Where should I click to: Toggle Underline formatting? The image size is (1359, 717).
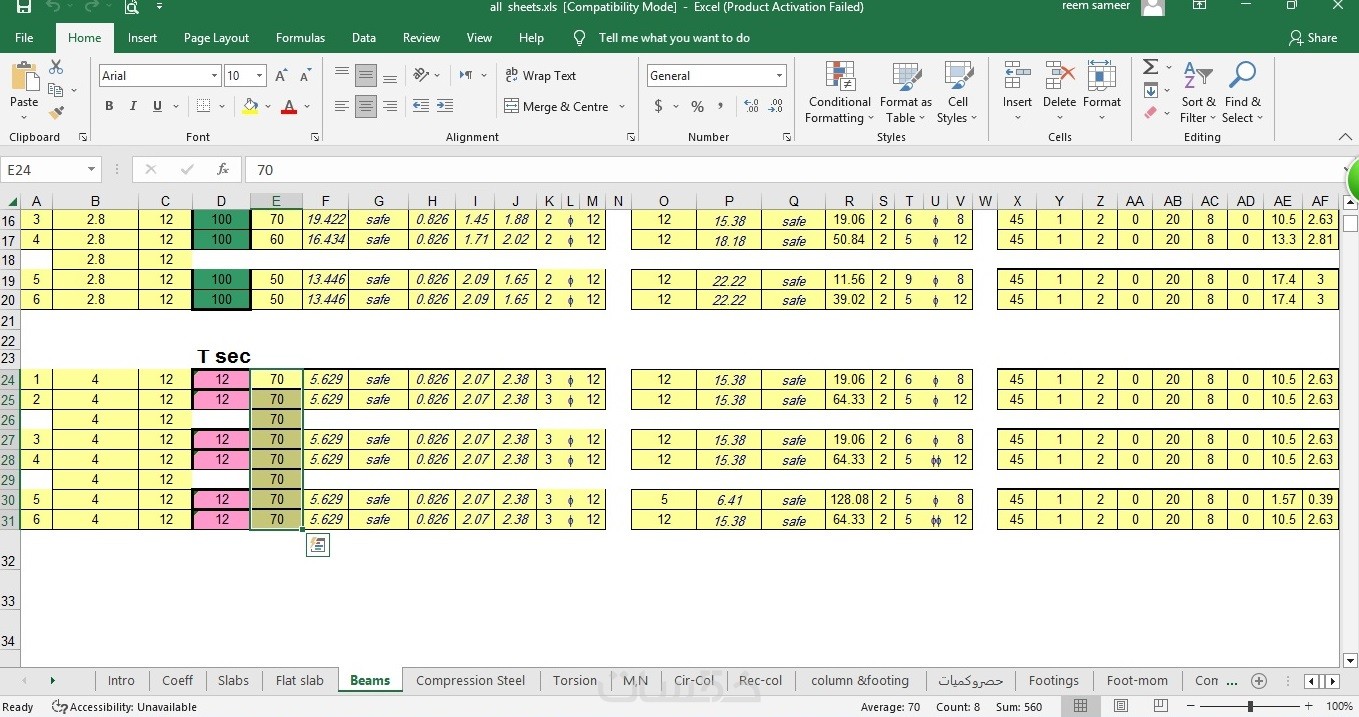tap(157, 106)
